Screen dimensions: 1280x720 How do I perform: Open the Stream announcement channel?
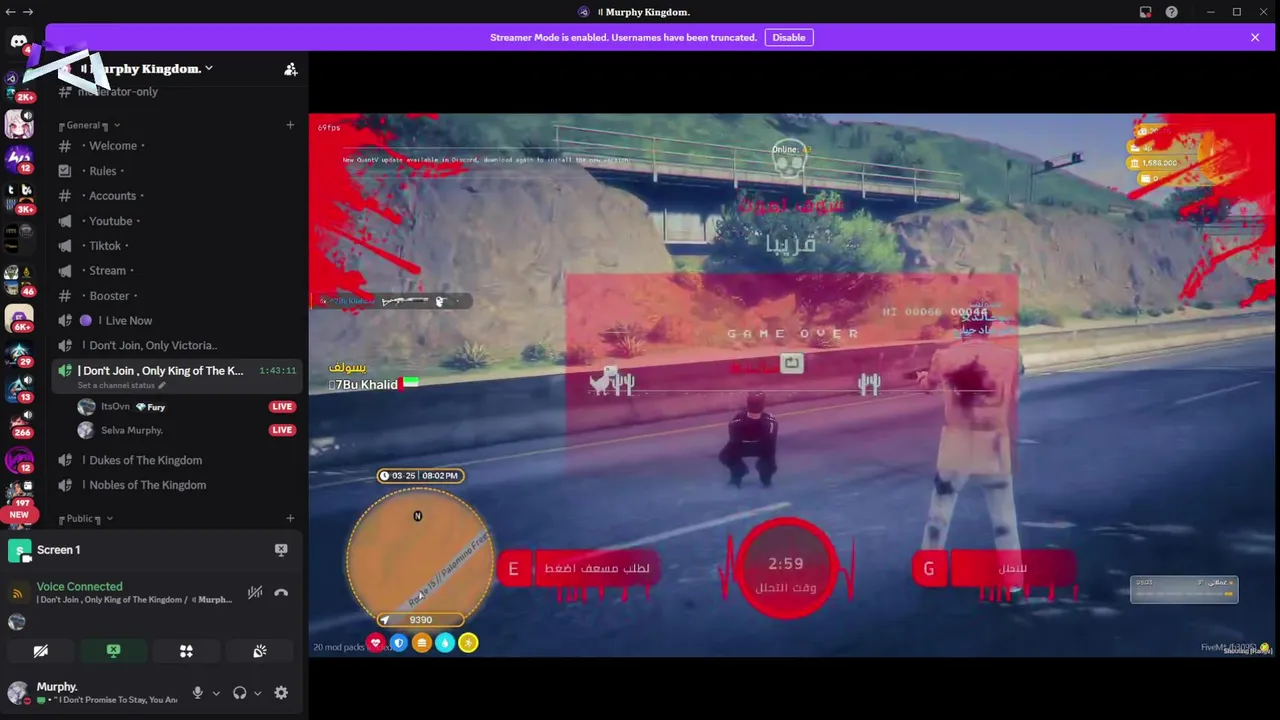pos(176,271)
